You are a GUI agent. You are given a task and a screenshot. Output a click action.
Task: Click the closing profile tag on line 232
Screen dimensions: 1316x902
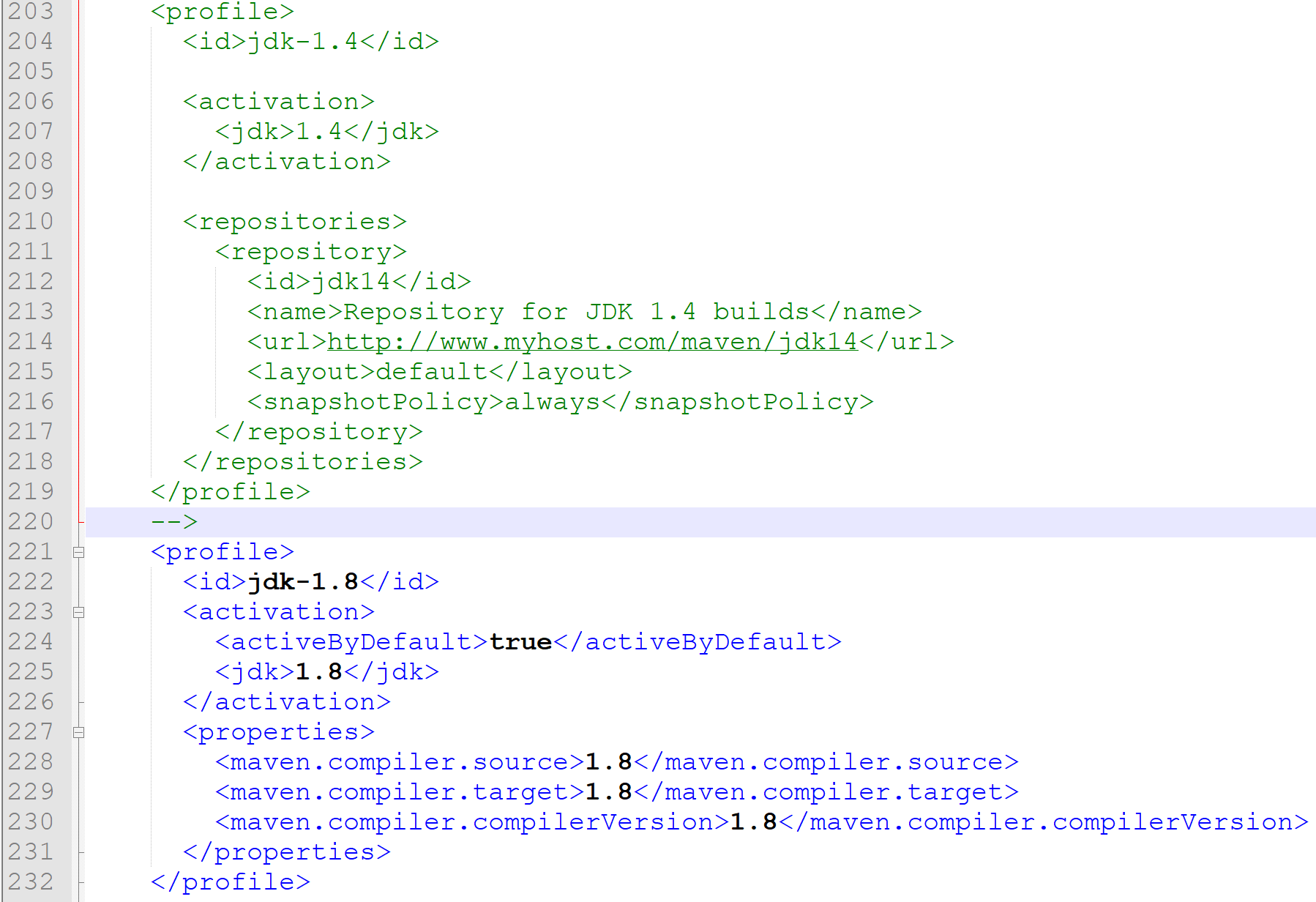tap(229, 882)
